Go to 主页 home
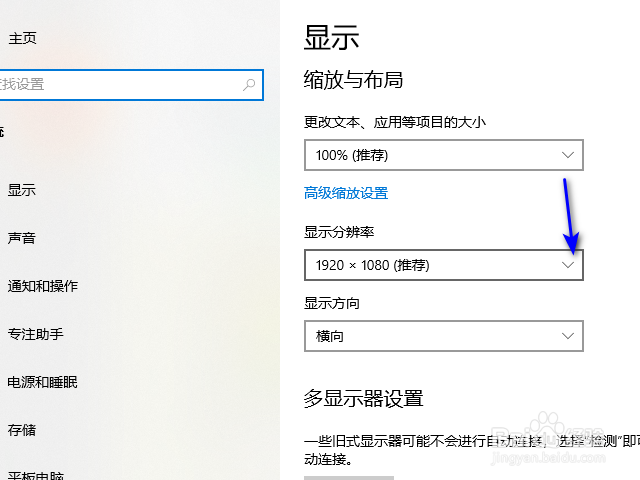The width and height of the screenshot is (640, 480). (23, 38)
